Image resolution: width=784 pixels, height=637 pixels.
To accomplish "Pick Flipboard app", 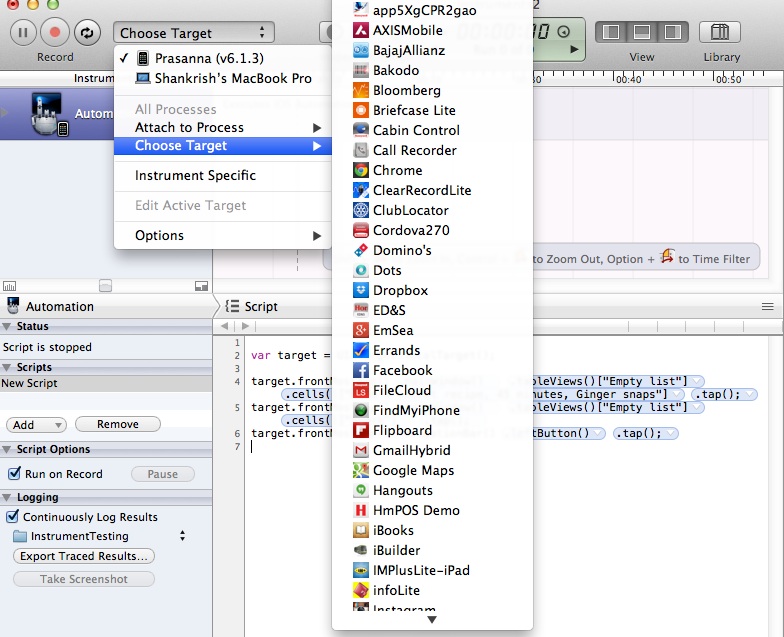I will 432,430.
